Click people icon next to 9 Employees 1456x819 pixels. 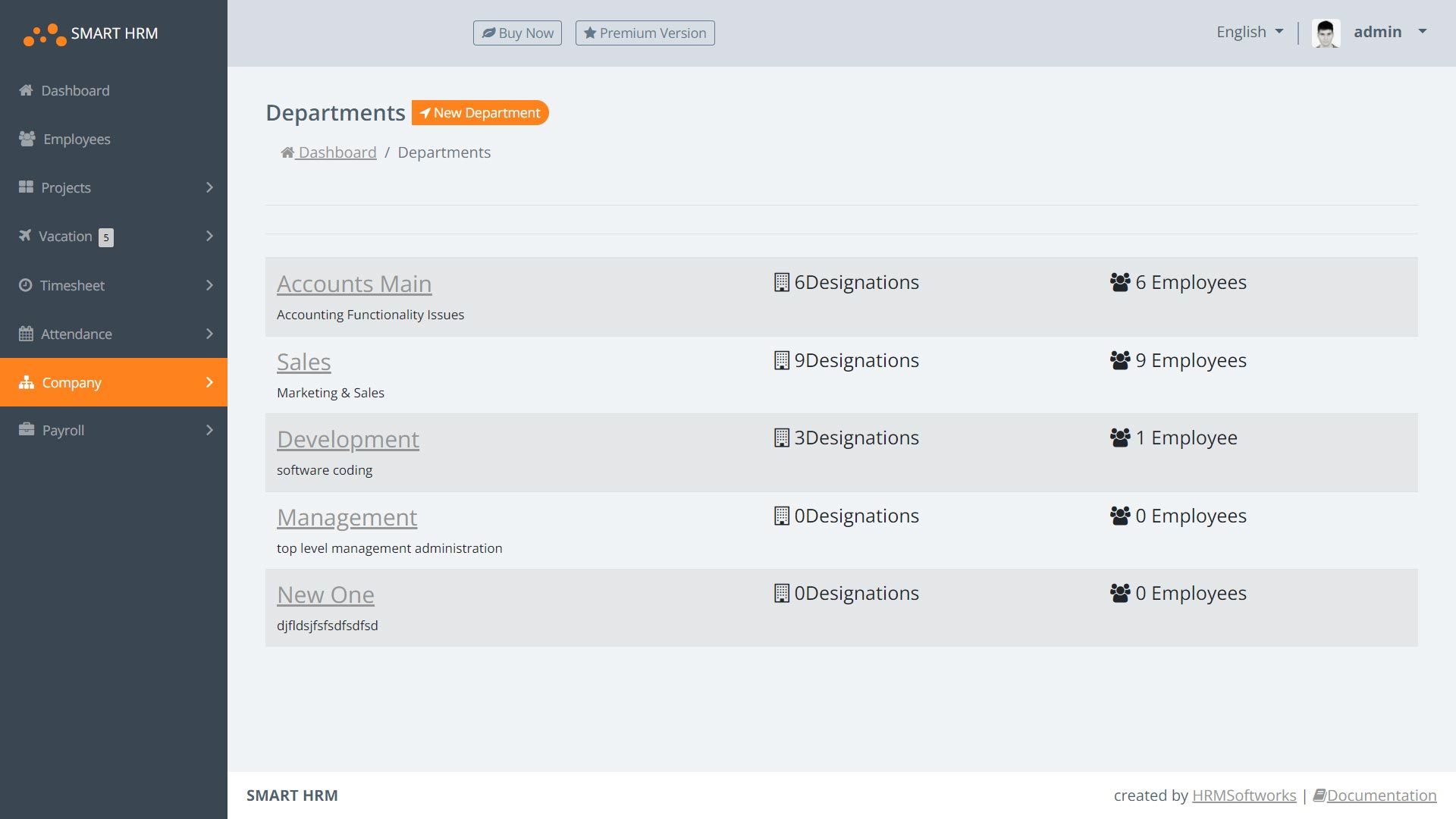point(1120,360)
